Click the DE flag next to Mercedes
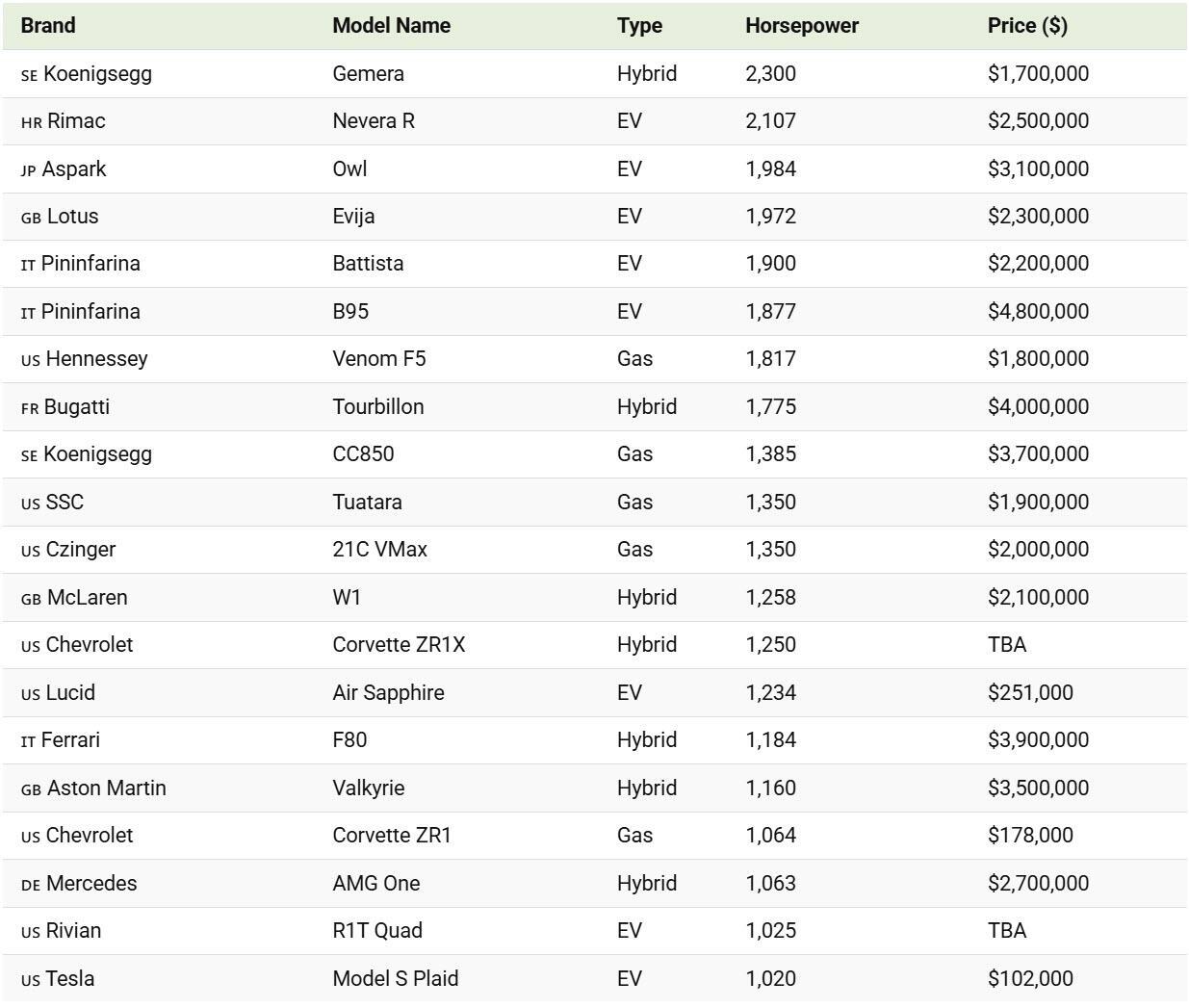 pyautogui.click(x=31, y=885)
